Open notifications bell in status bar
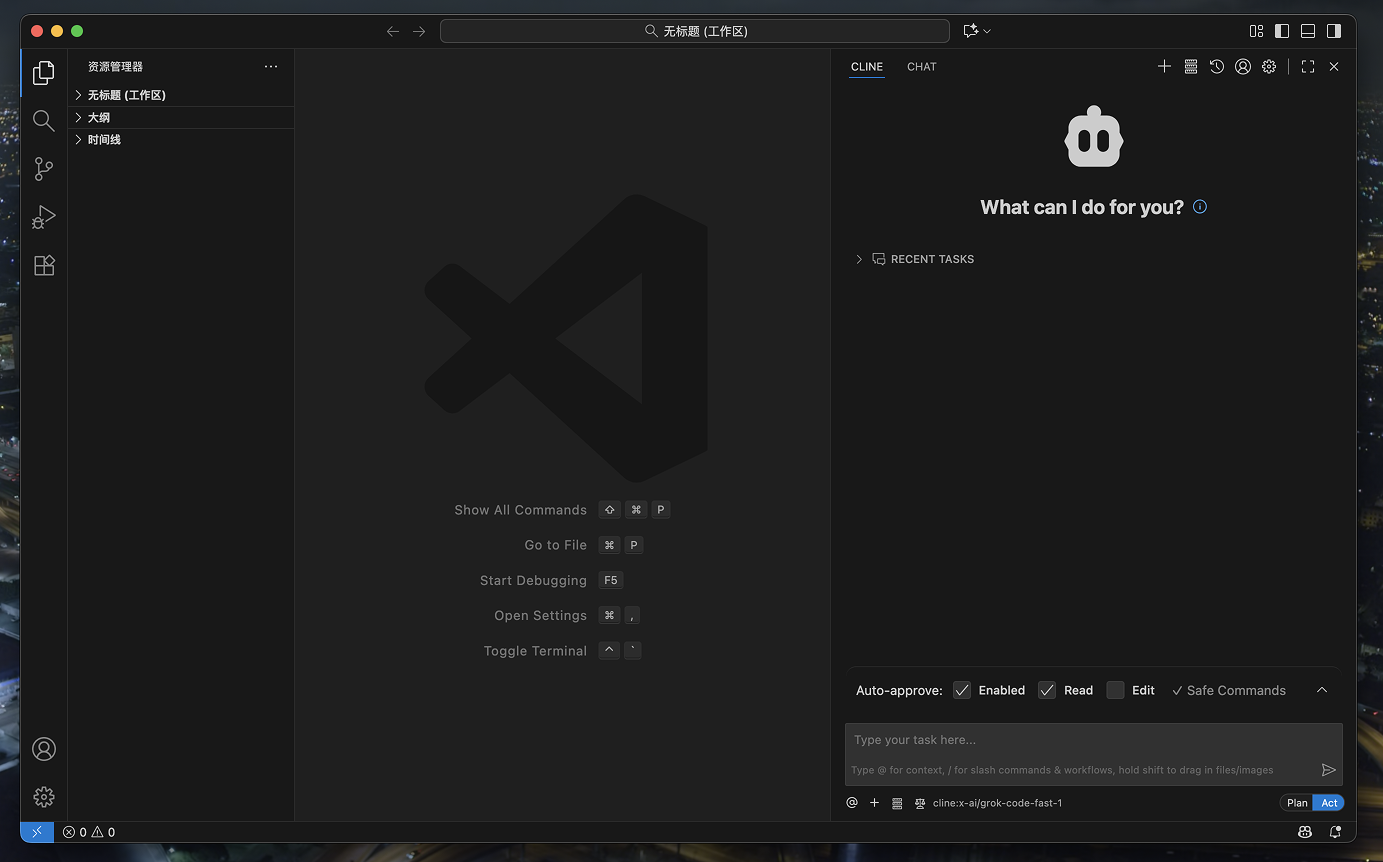Screen dimensions: 1383x862 [x=1335, y=832]
